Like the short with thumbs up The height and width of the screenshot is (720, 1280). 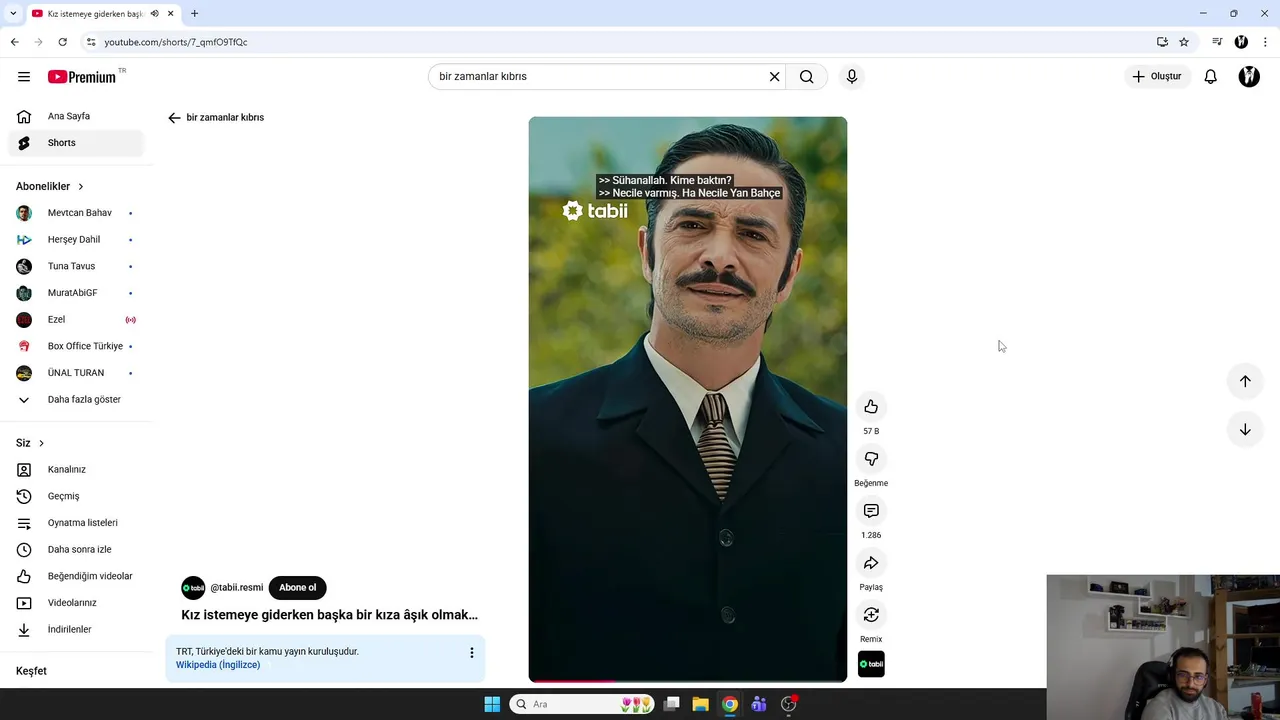871,406
